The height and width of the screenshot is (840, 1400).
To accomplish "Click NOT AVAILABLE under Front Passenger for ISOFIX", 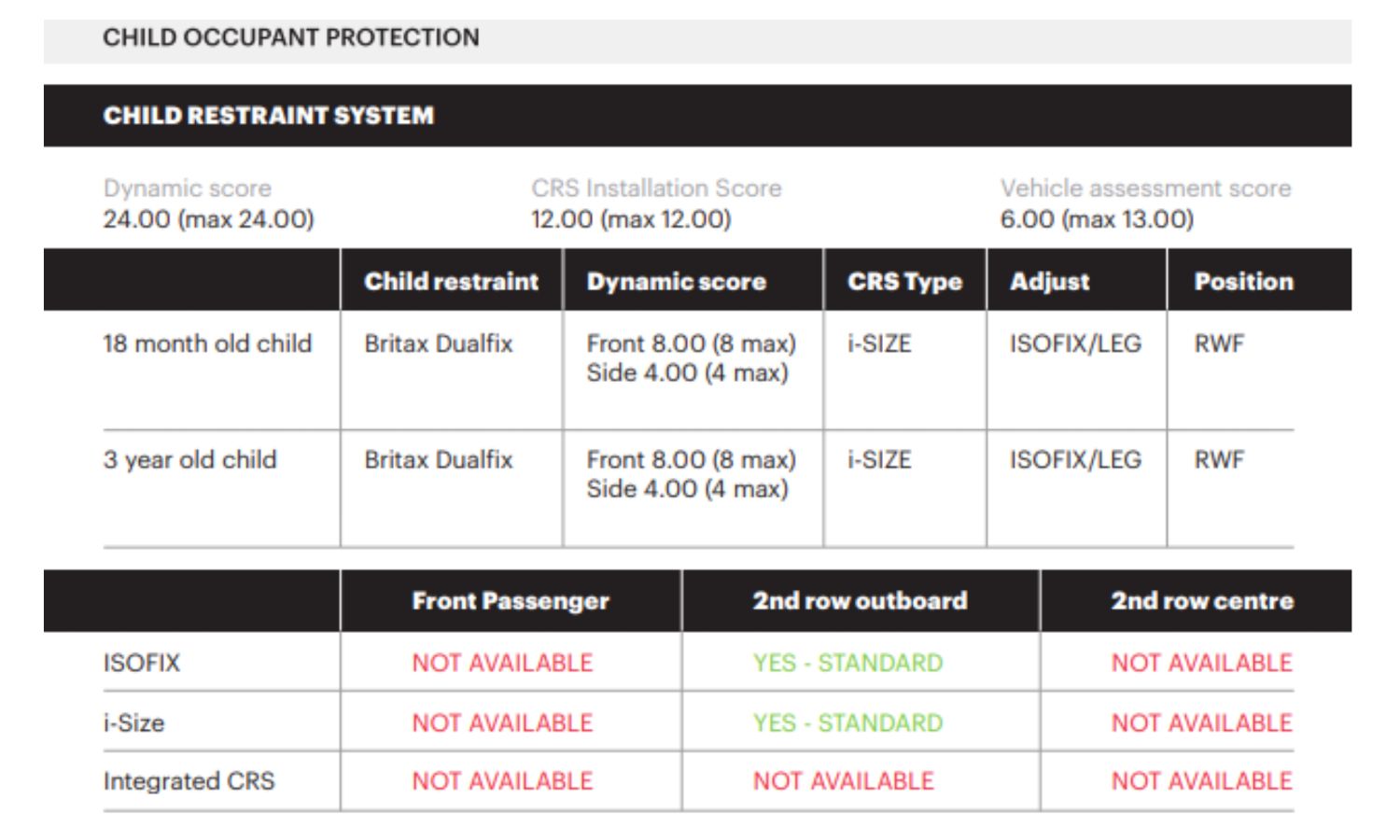I will click(x=502, y=663).
